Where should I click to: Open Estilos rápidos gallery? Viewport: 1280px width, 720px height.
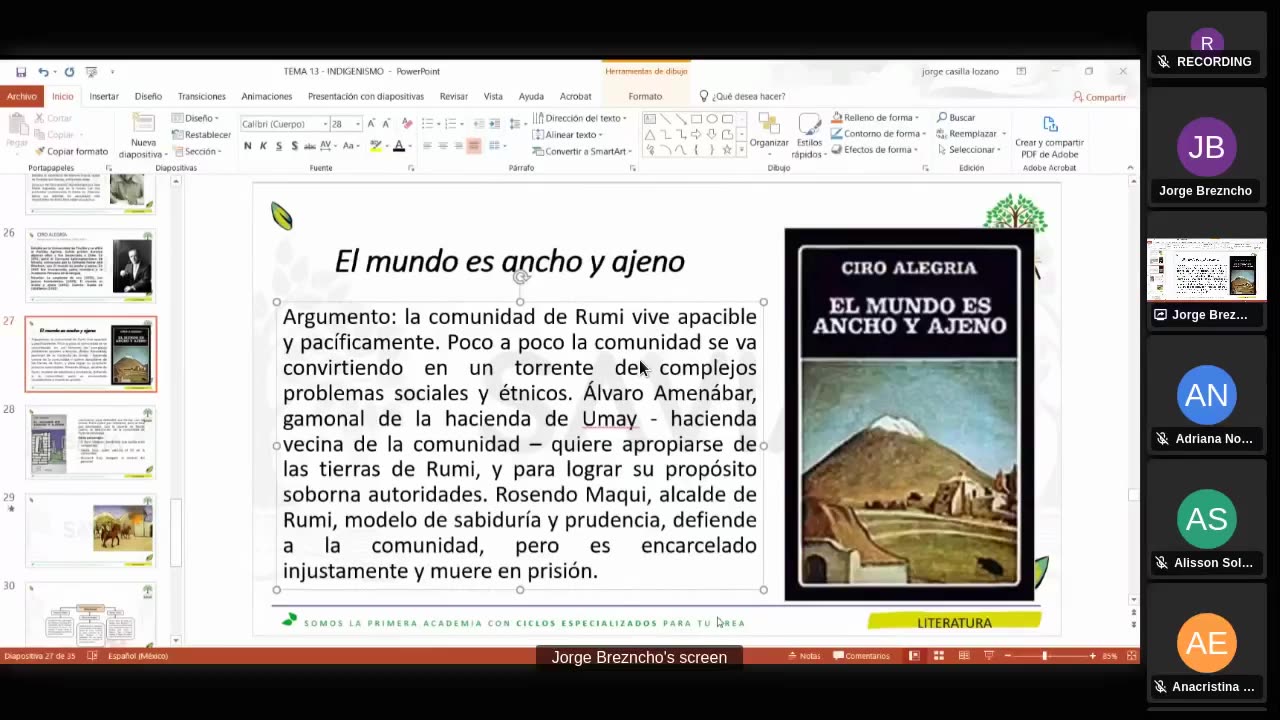pyautogui.click(x=808, y=136)
